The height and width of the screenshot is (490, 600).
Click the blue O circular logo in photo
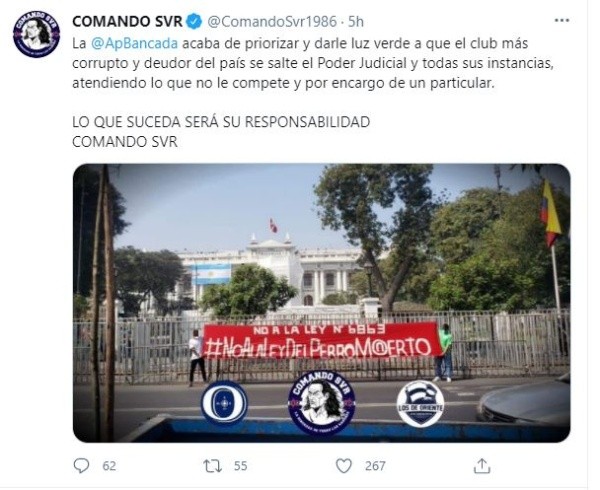click(224, 403)
